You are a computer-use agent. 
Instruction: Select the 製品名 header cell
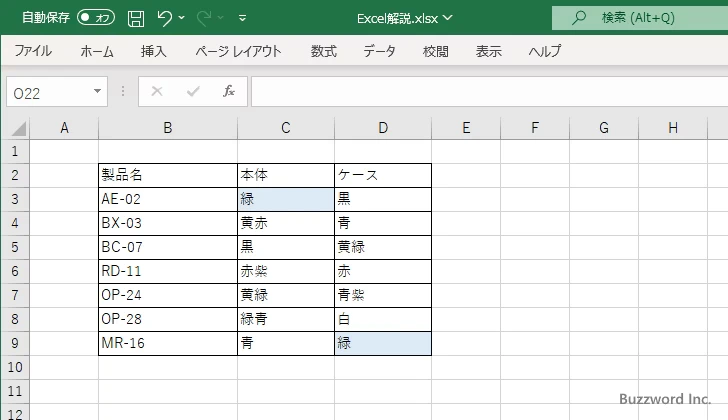point(168,175)
